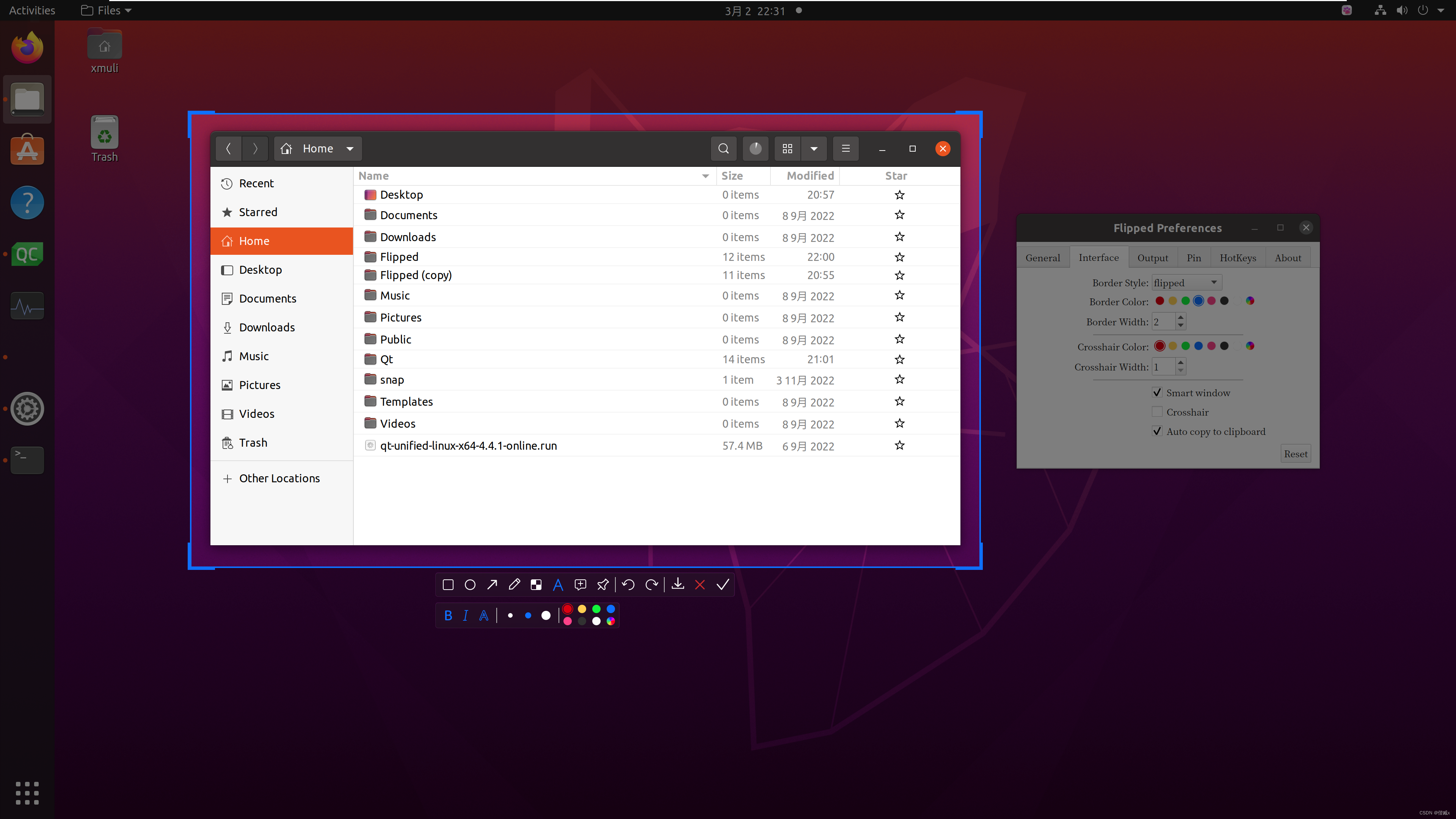Select the Templates folder row
This screenshot has height=819, width=1456.
tap(656, 401)
